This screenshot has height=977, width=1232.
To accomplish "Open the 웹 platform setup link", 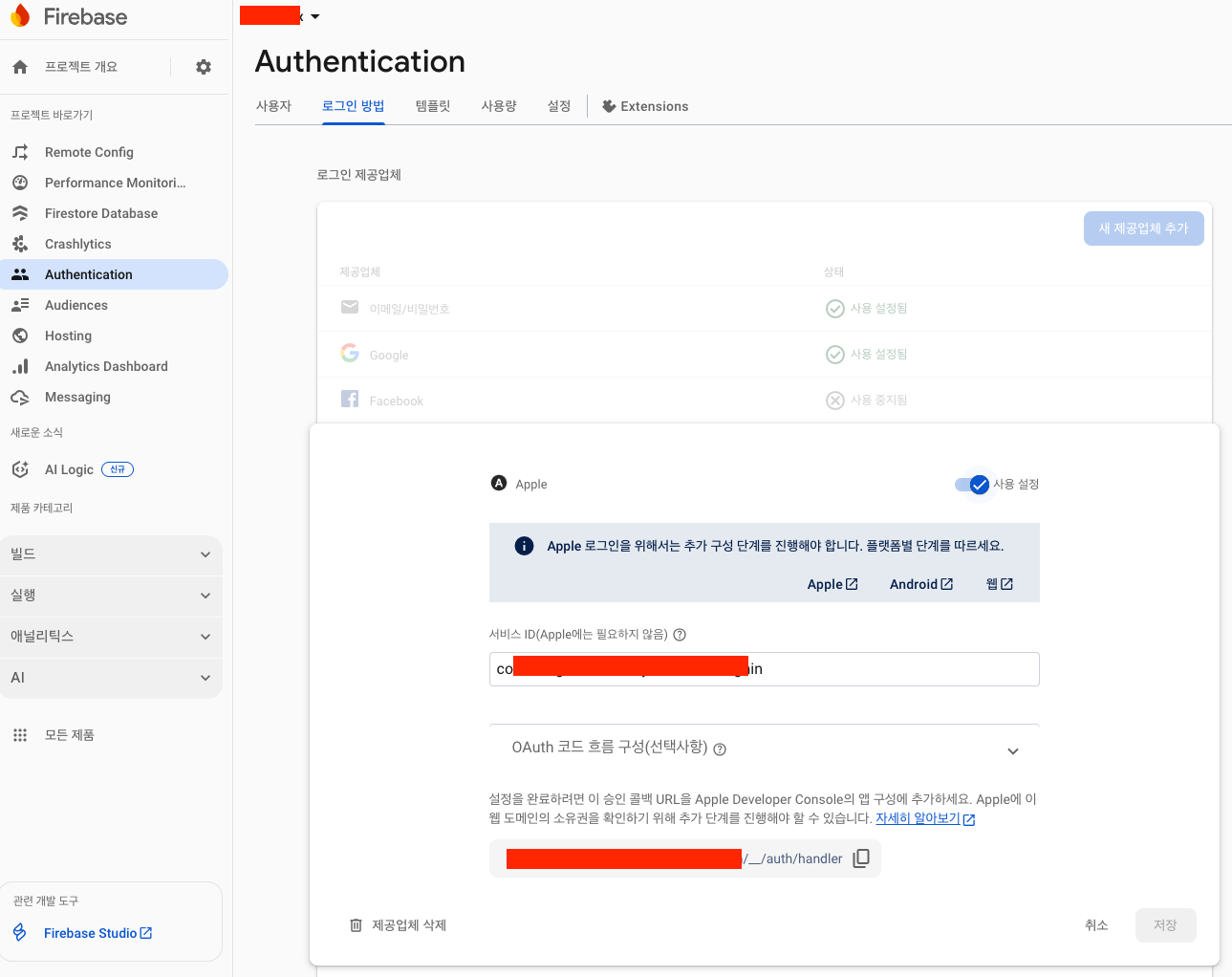I will tap(1000, 584).
